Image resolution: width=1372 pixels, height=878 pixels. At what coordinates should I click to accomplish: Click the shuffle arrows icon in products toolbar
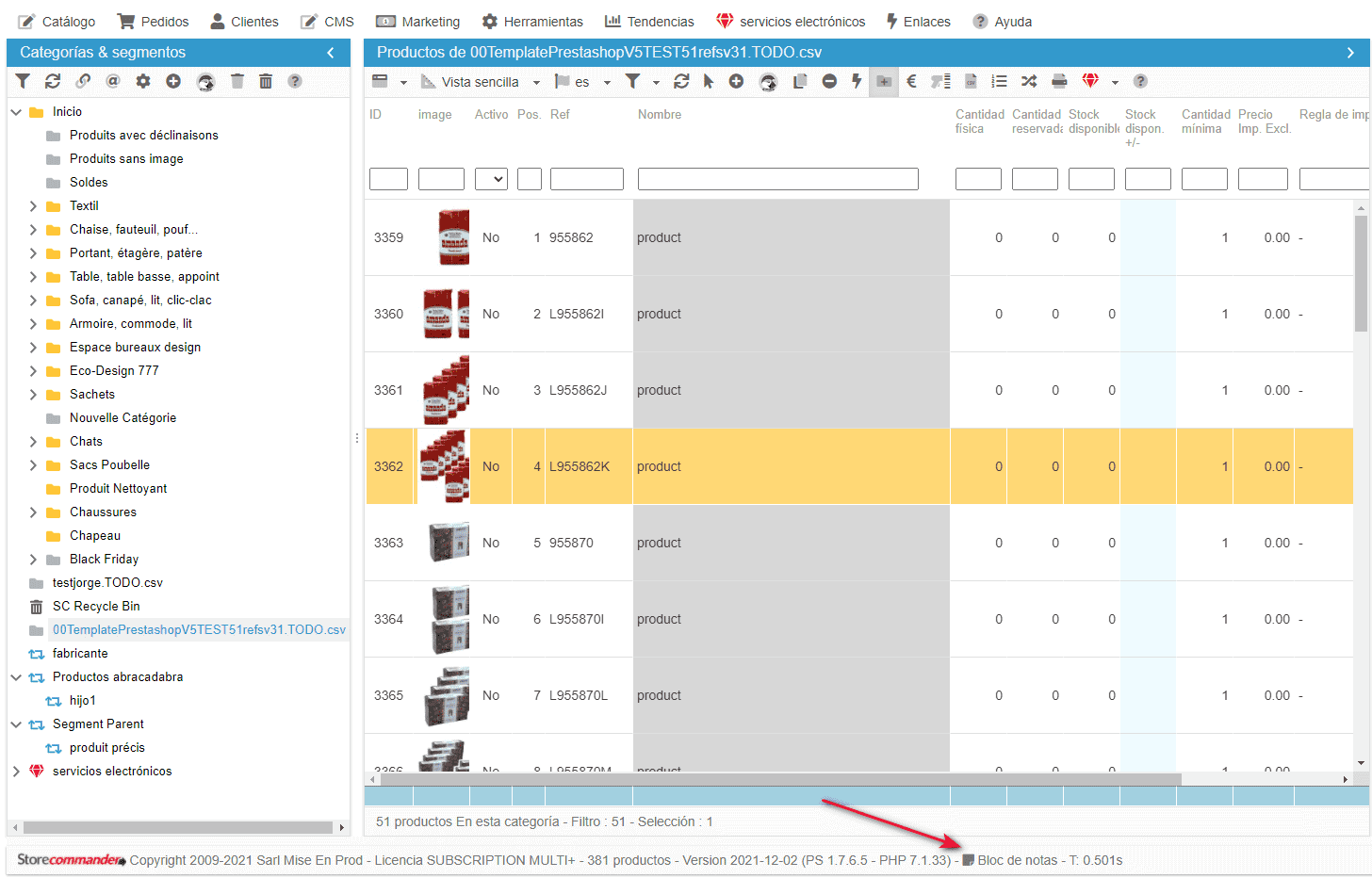click(x=1029, y=82)
